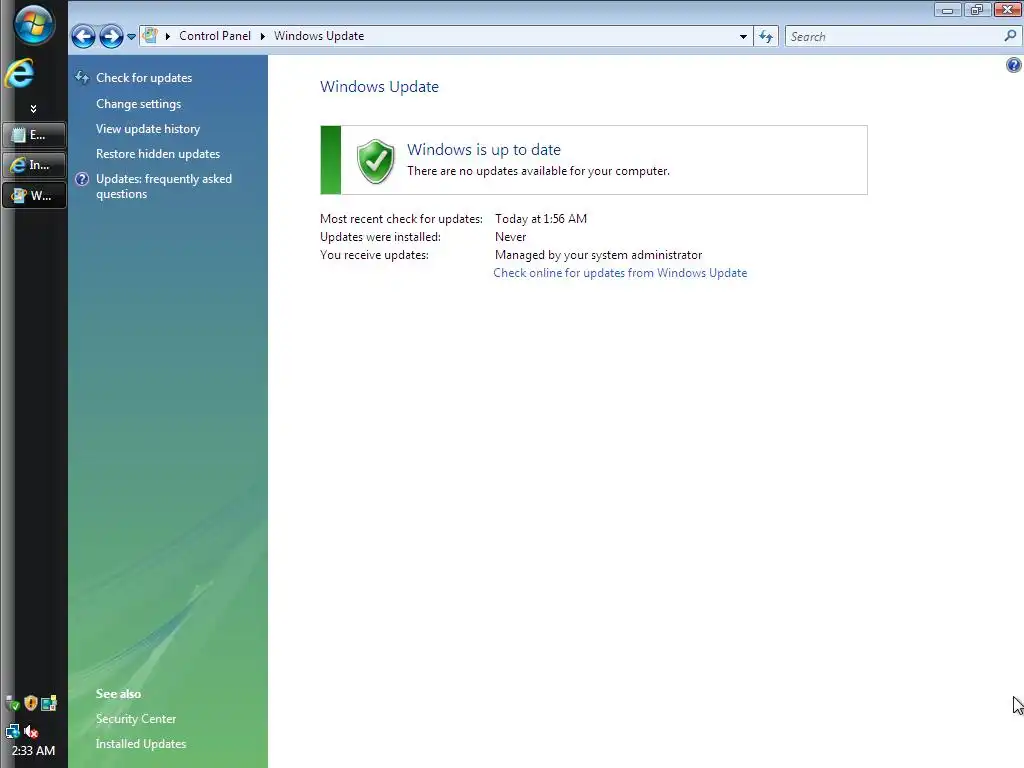The height and width of the screenshot is (768, 1024).
Task: Launch Internet Explorer from Quick Launch
Action: click(x=20, y=73)
